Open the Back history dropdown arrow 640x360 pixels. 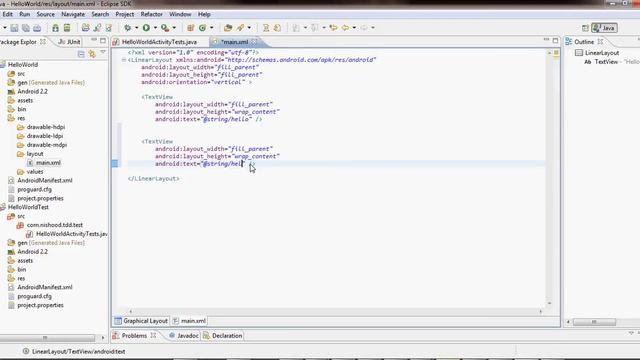coord(354,28)
